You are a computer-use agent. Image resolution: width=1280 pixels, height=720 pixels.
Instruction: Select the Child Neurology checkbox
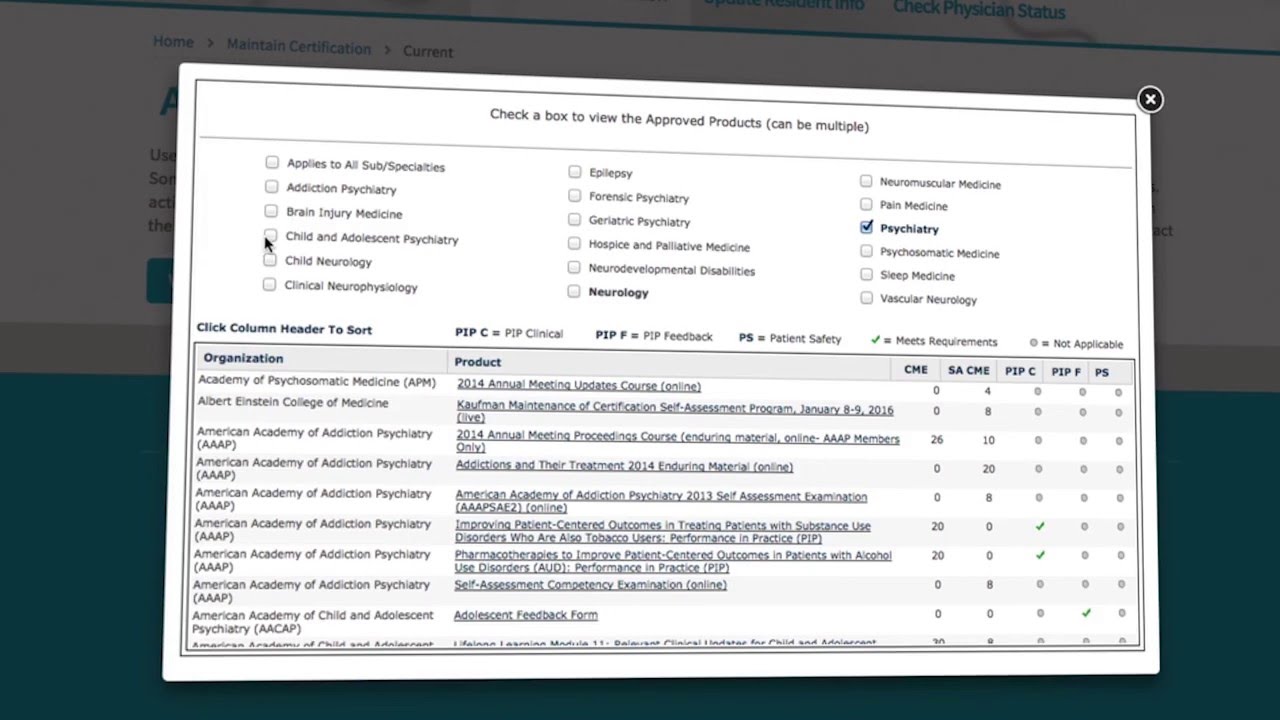tap(270, 260)
